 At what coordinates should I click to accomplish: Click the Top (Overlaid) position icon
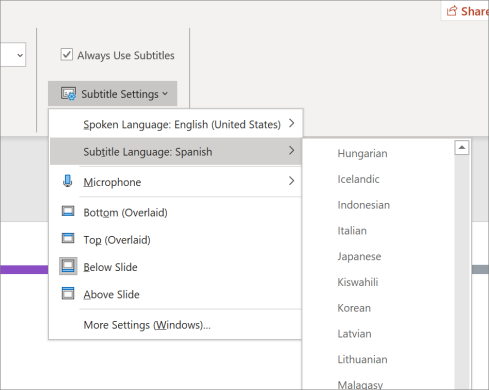[68, 238]
